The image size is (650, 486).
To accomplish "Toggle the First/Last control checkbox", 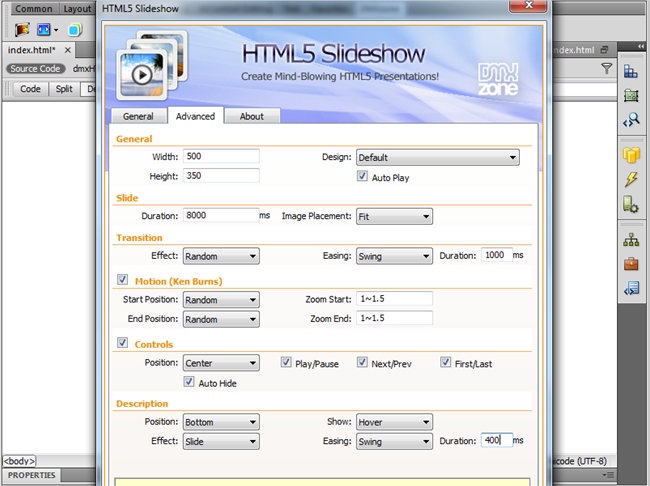I will point(446,362).
